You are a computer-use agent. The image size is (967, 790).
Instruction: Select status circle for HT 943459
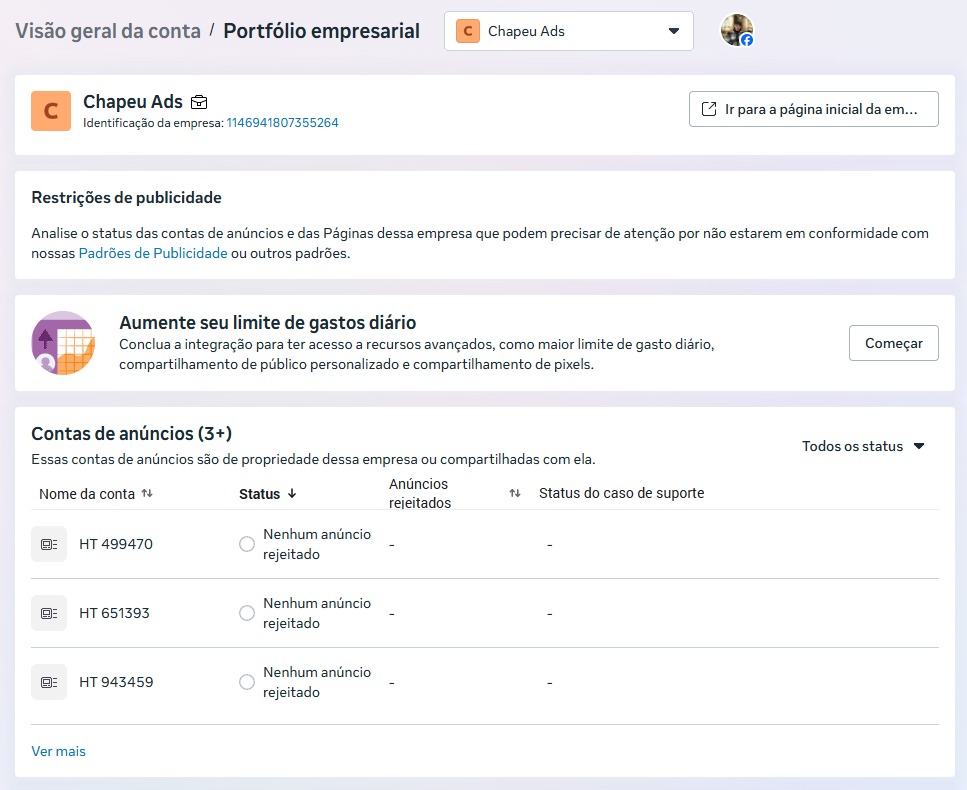(x=247, y=682)
